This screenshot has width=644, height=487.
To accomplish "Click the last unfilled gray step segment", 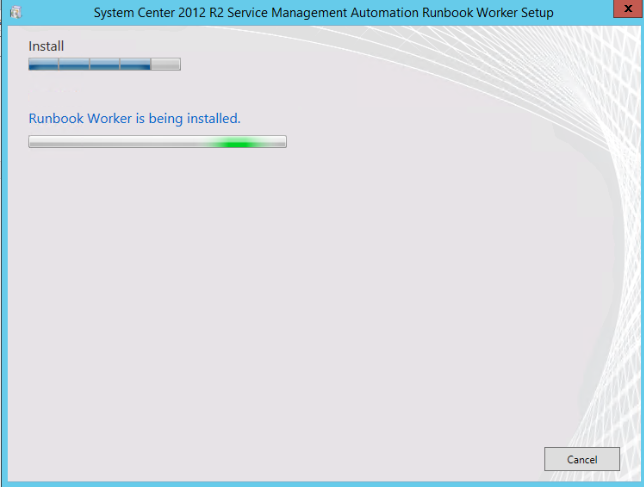I will click(x=166, y=64).
